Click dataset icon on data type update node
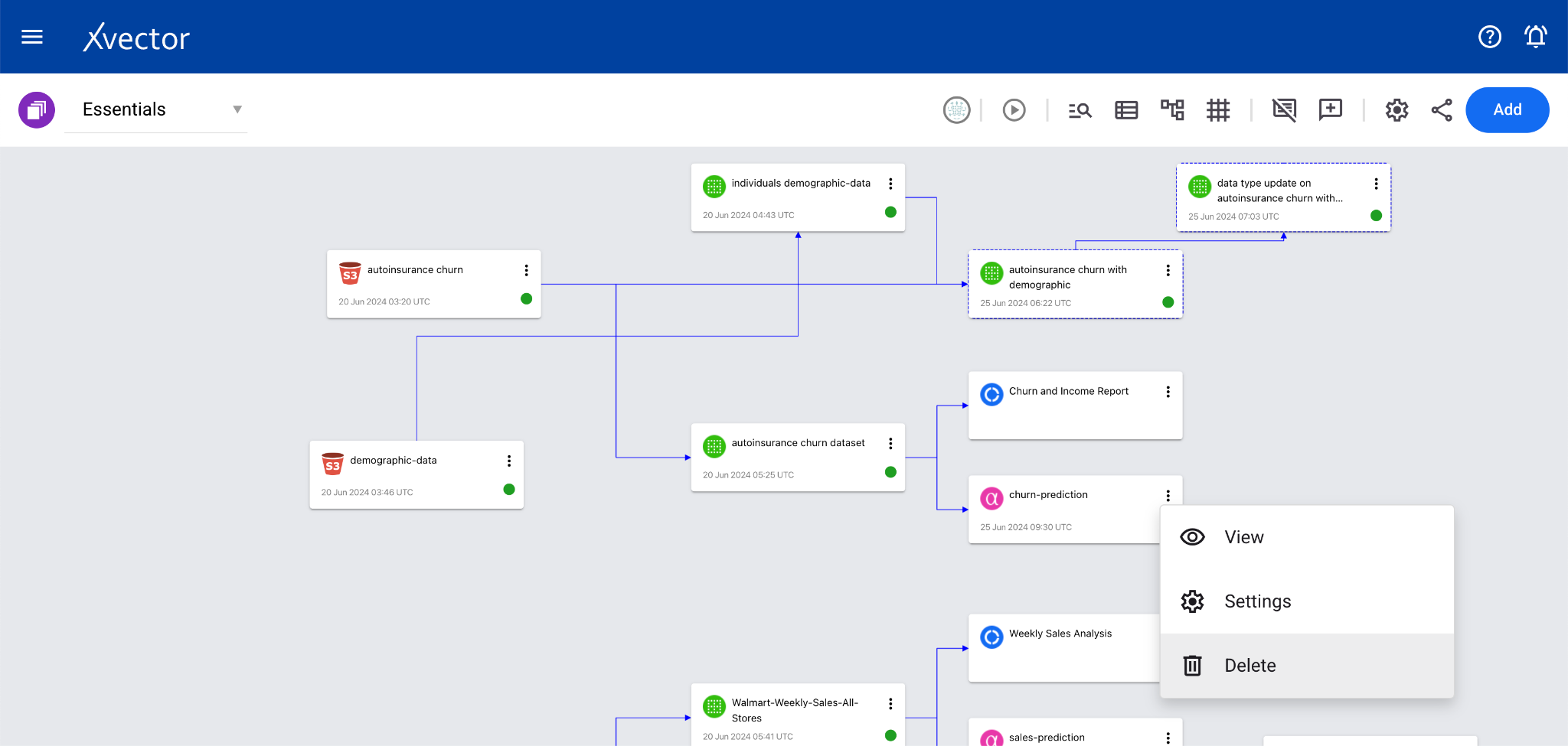 coord(1200,186)
